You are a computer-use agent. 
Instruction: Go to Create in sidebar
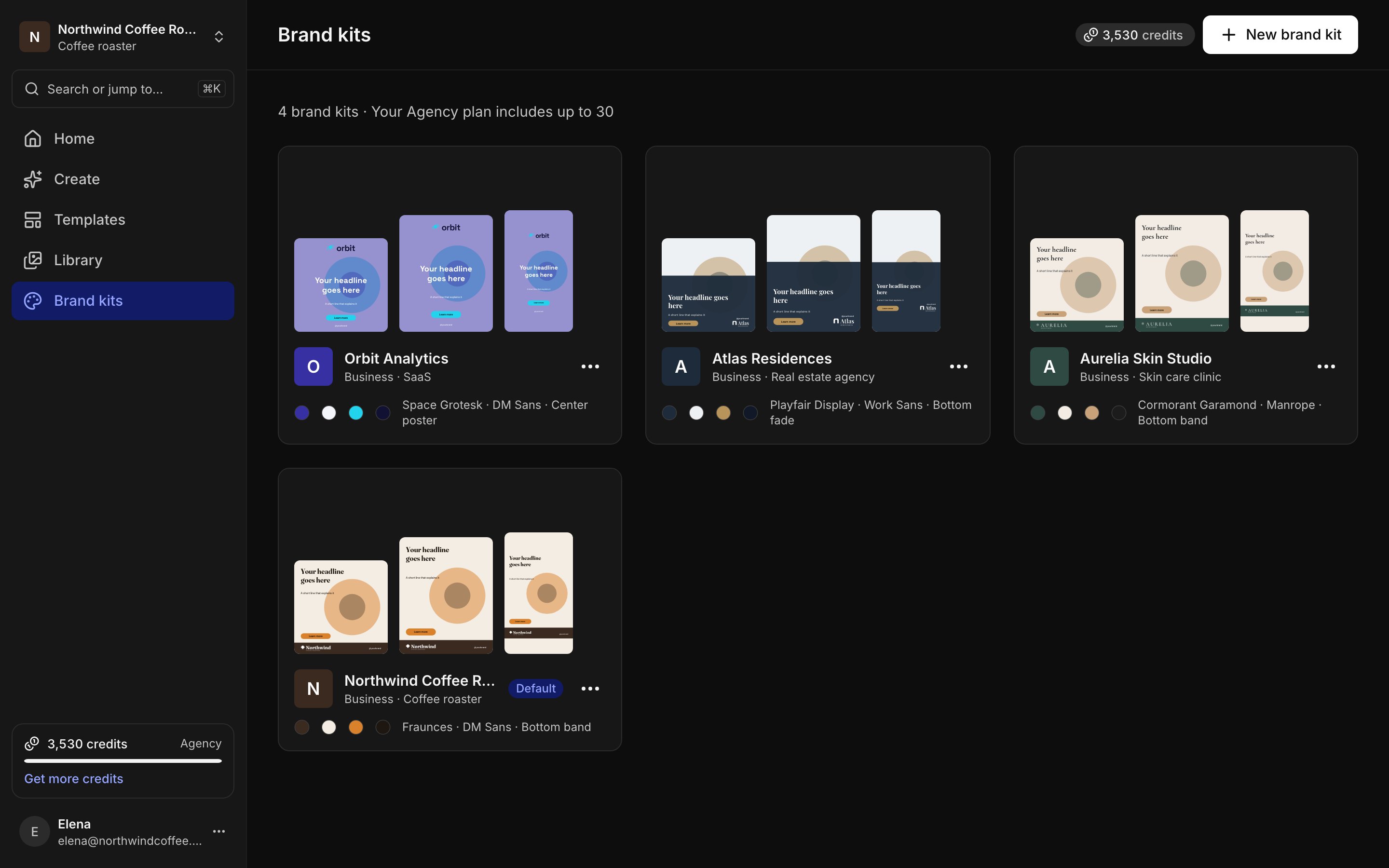(123, 179)
